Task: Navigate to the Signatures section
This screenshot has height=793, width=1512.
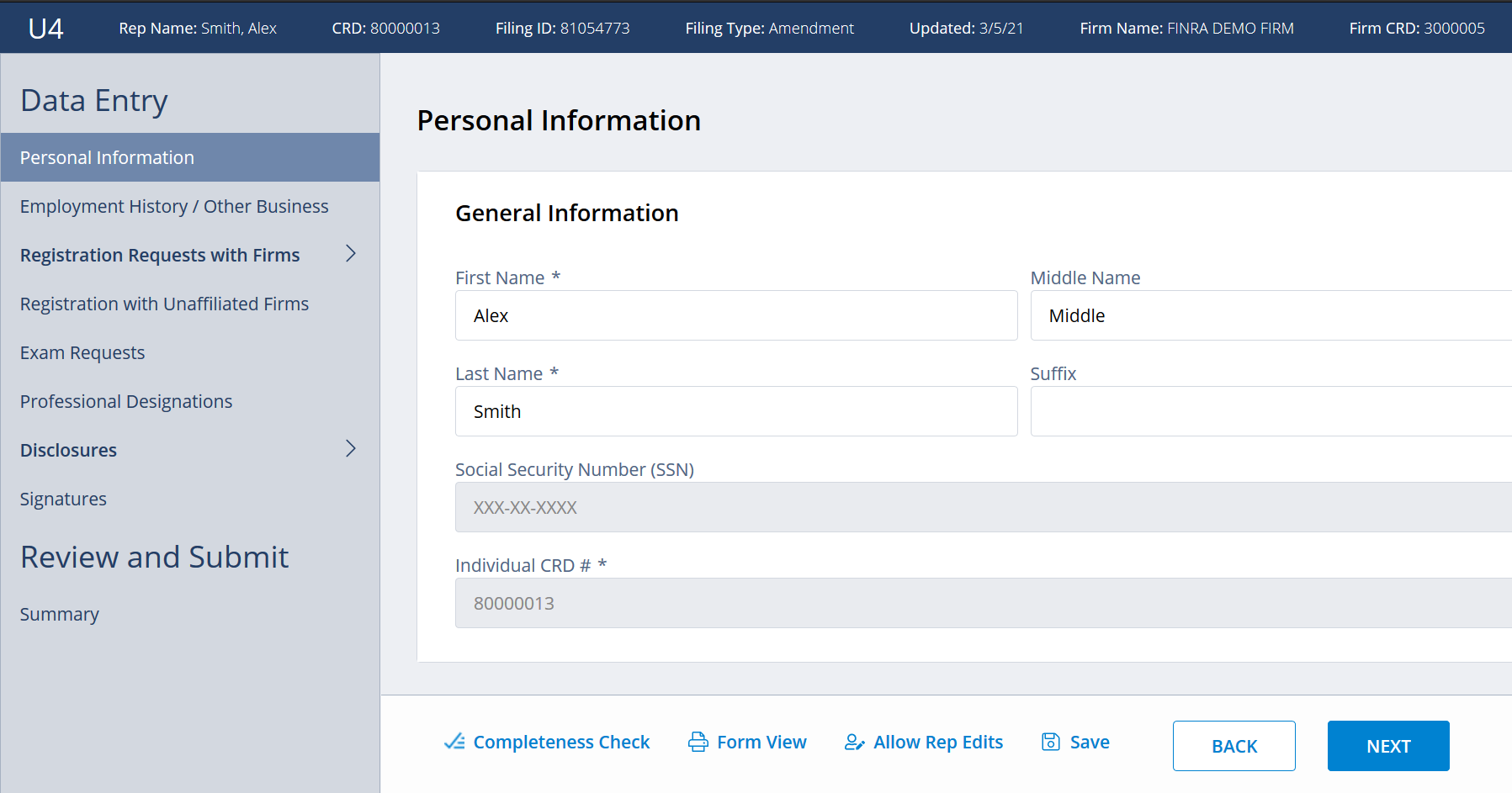Action: 63,500
